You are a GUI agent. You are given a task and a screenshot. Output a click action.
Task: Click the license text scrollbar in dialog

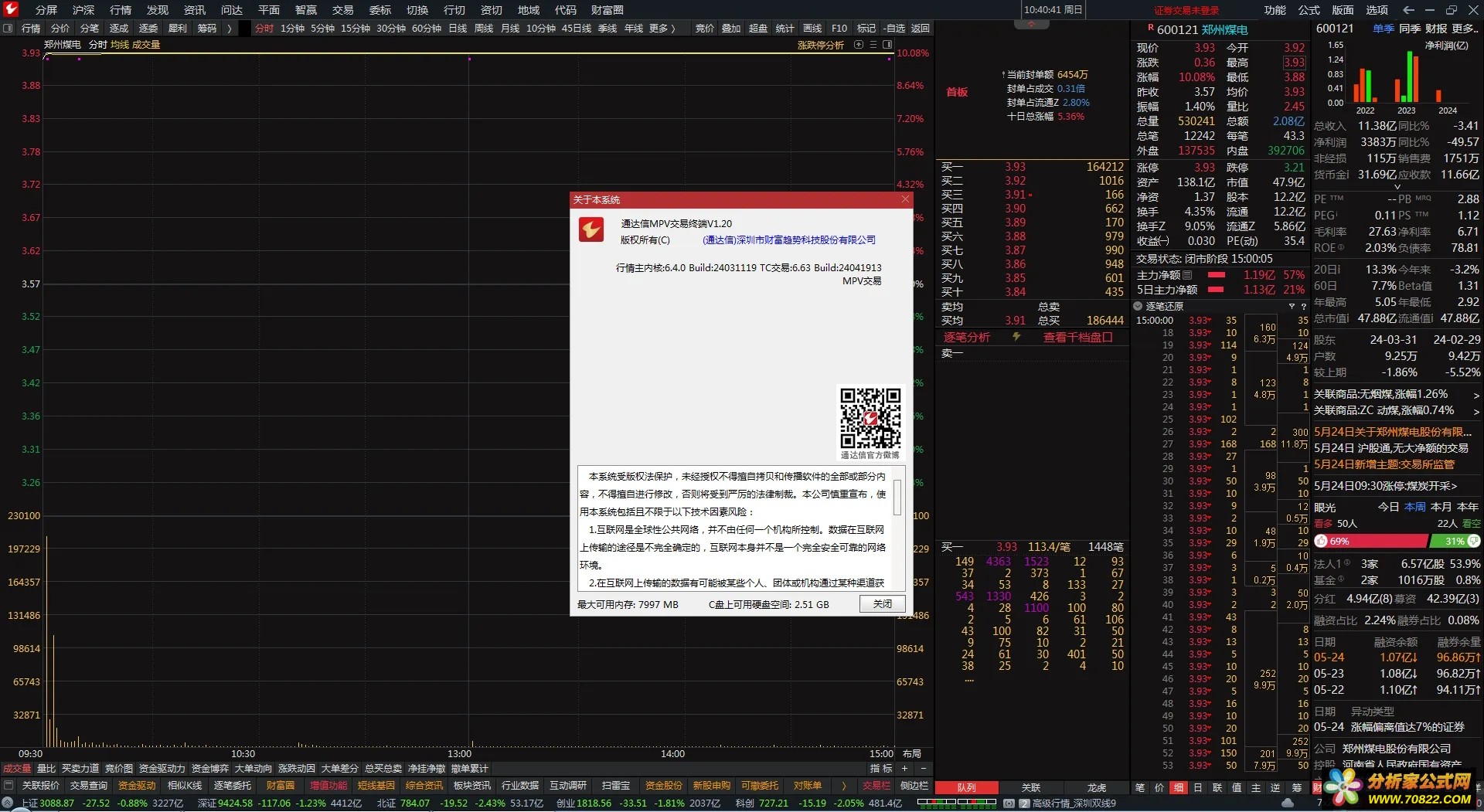(x=897, y=496)
